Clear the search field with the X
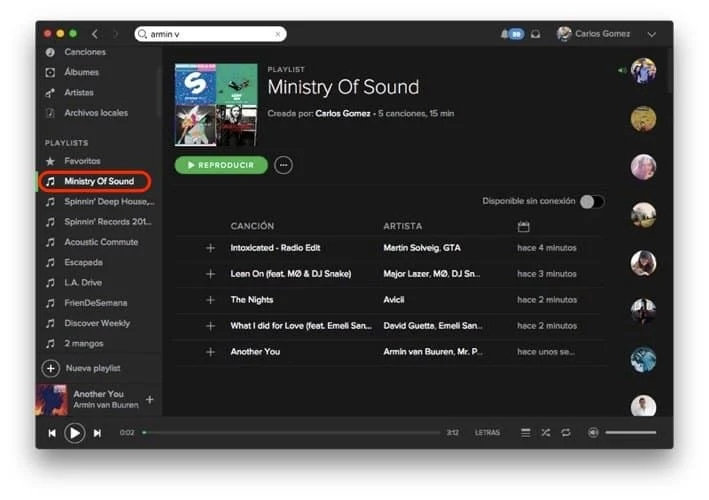This screenshot has width=709, height=500. coord(278,34)
